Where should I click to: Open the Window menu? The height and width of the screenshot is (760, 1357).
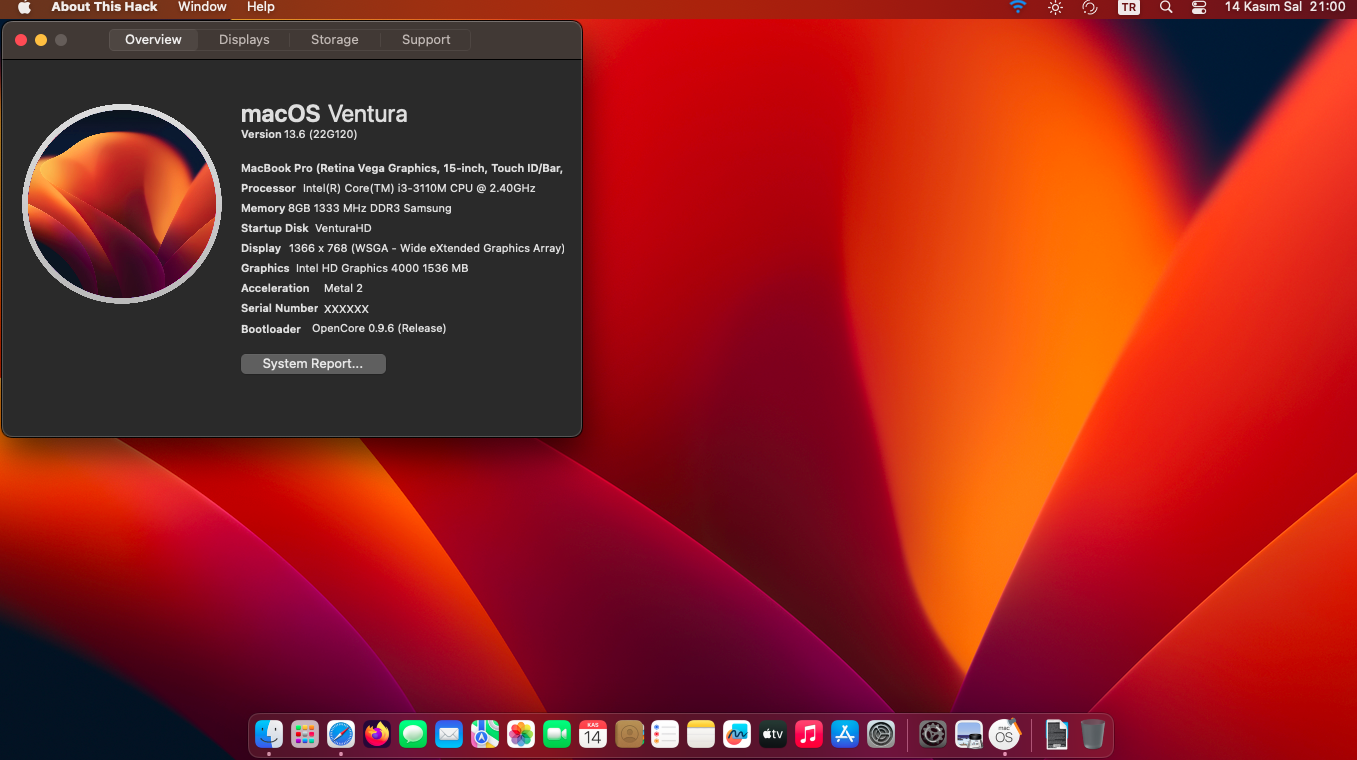[x=202, y=7]
